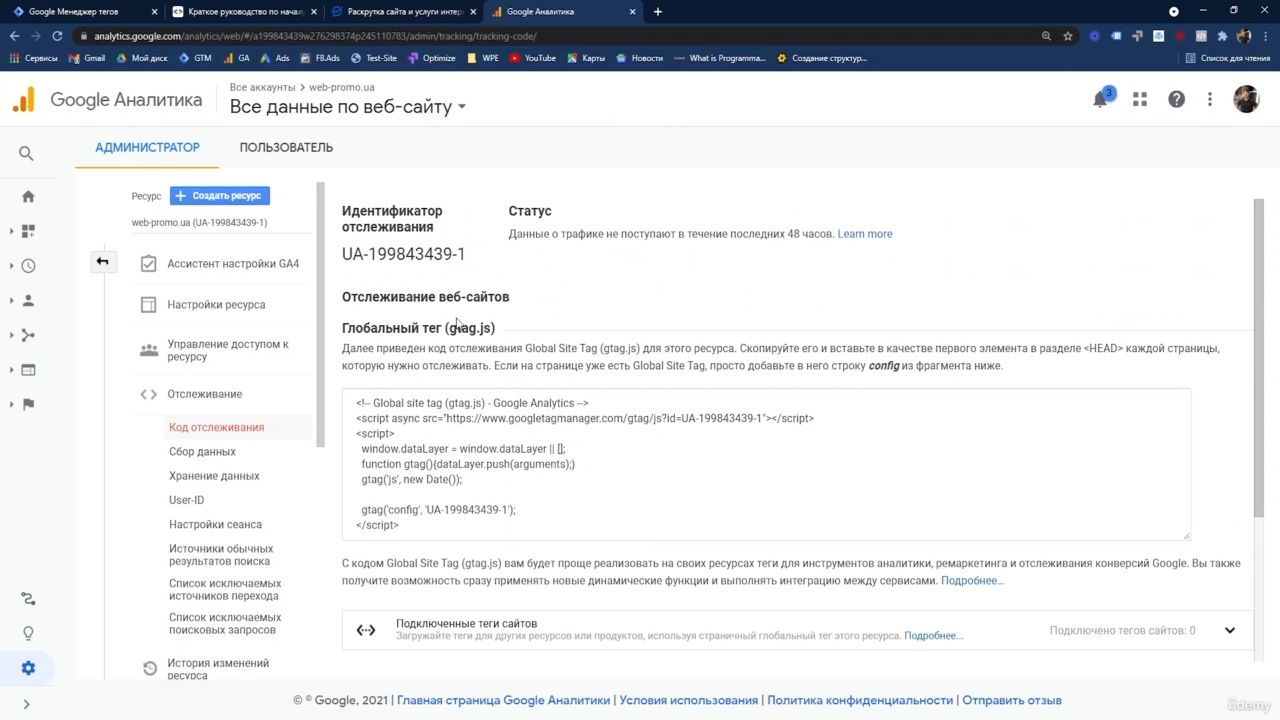Click the browser address bar URL
1280x720 pixels.
pos(315,36)
